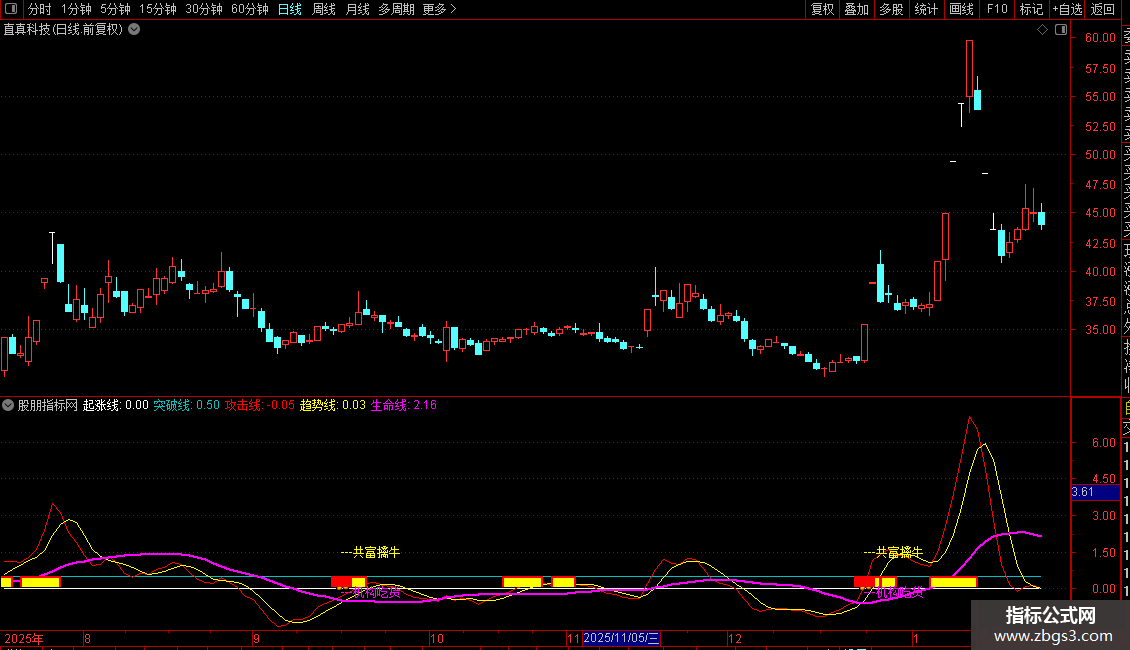Switch to the 分时 intraday view
1130x650 pixels.
point(39,9)
